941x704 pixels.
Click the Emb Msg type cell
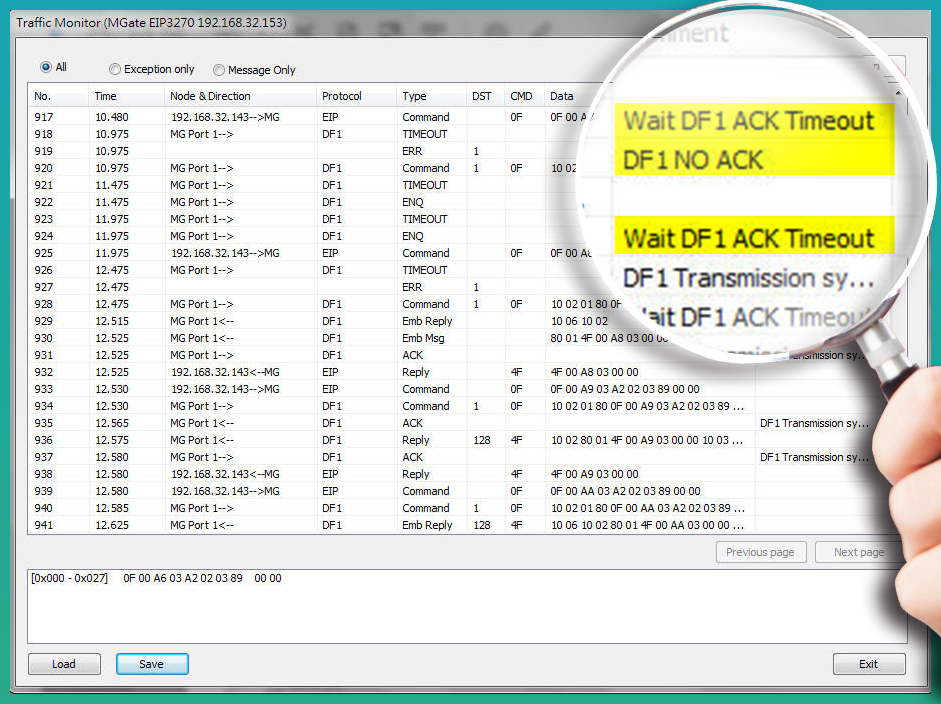pyautogui.click(x=423, y=338)
